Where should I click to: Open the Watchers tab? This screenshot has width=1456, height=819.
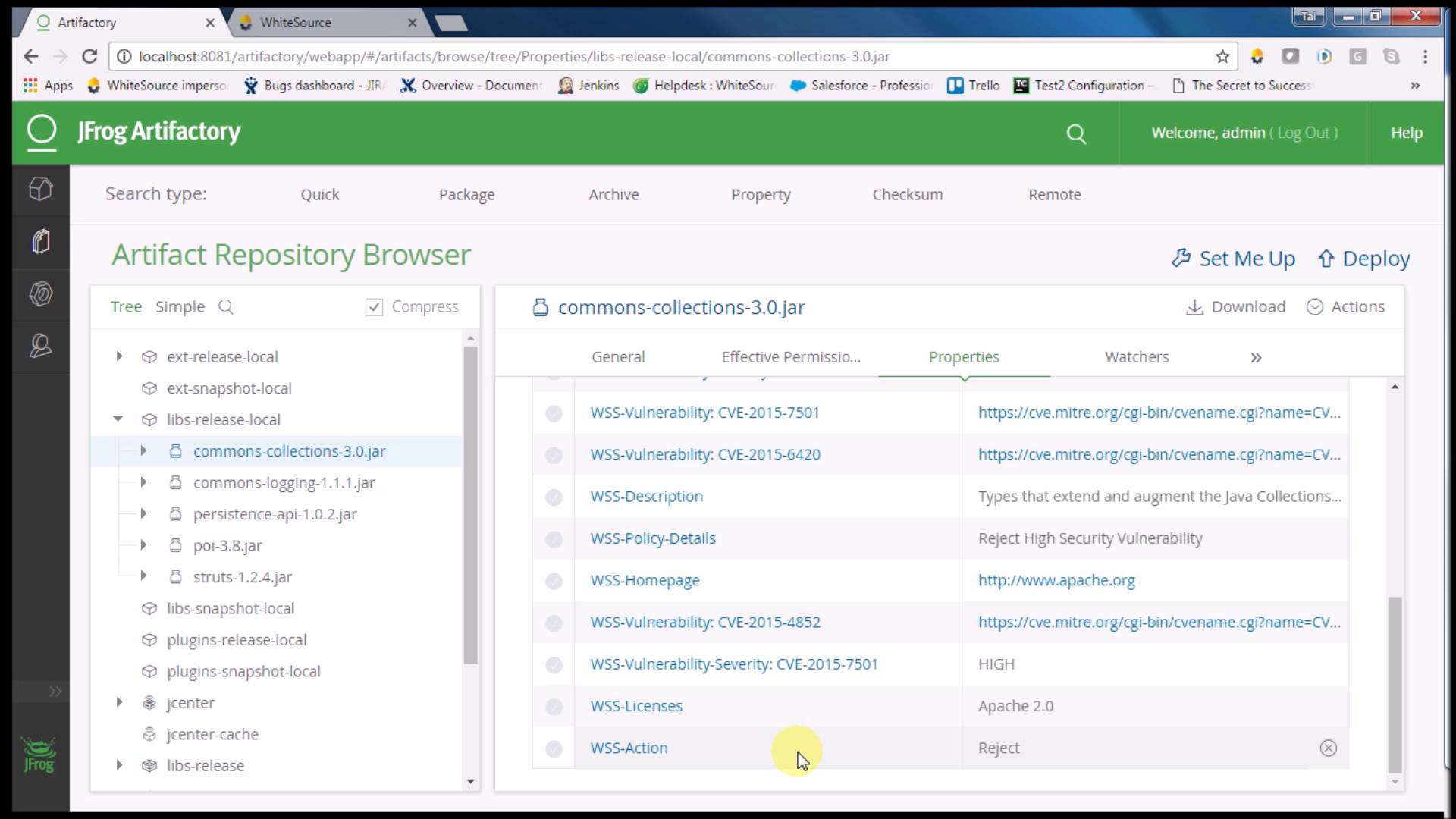coord(1137,356)
